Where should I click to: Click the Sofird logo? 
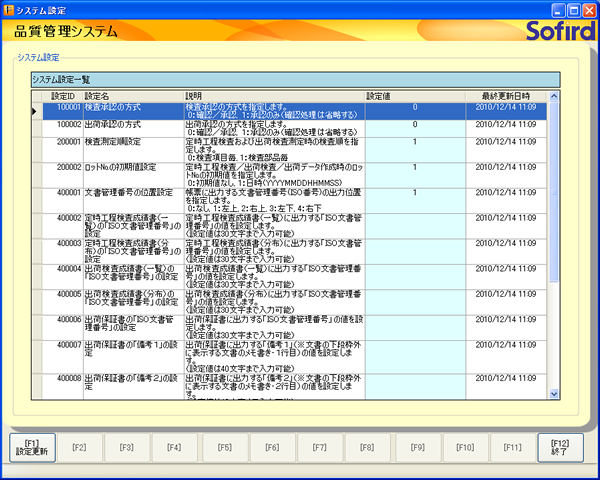557,30
